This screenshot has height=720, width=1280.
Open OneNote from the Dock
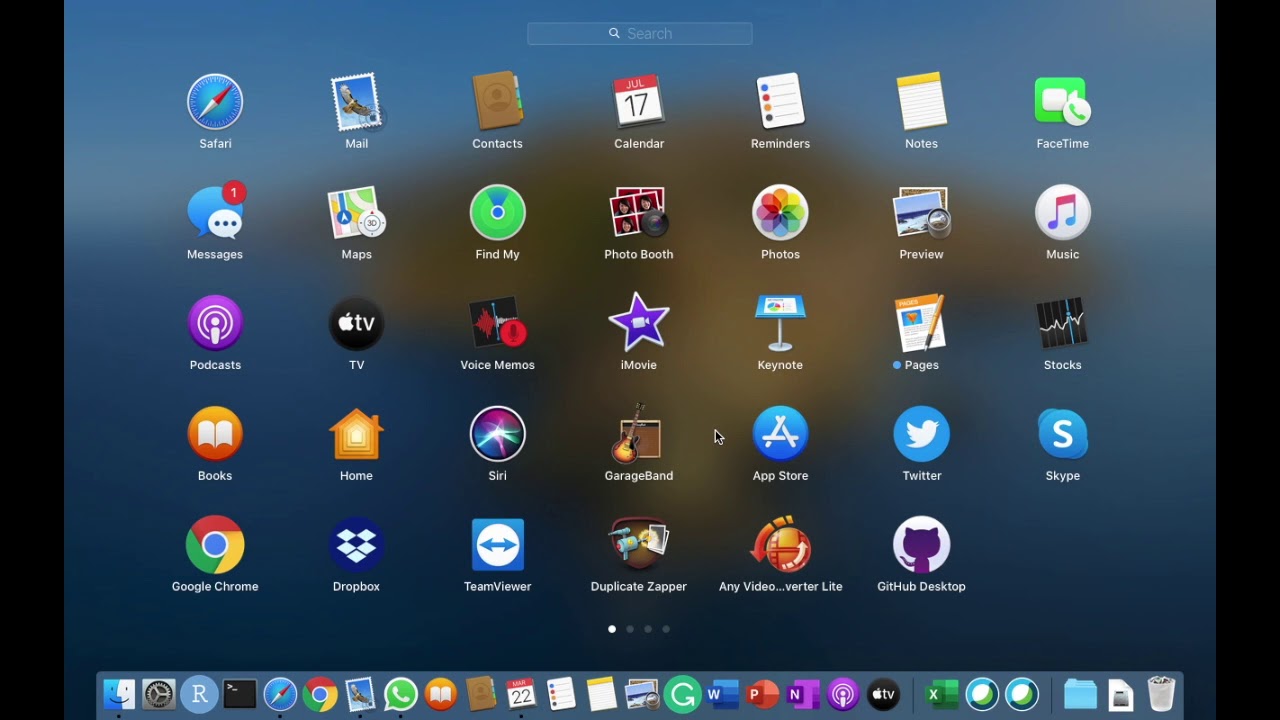pos(803,694)
